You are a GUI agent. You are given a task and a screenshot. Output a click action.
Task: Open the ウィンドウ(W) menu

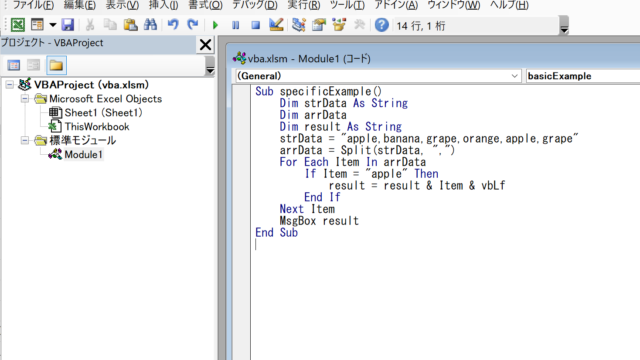(453, 5)
